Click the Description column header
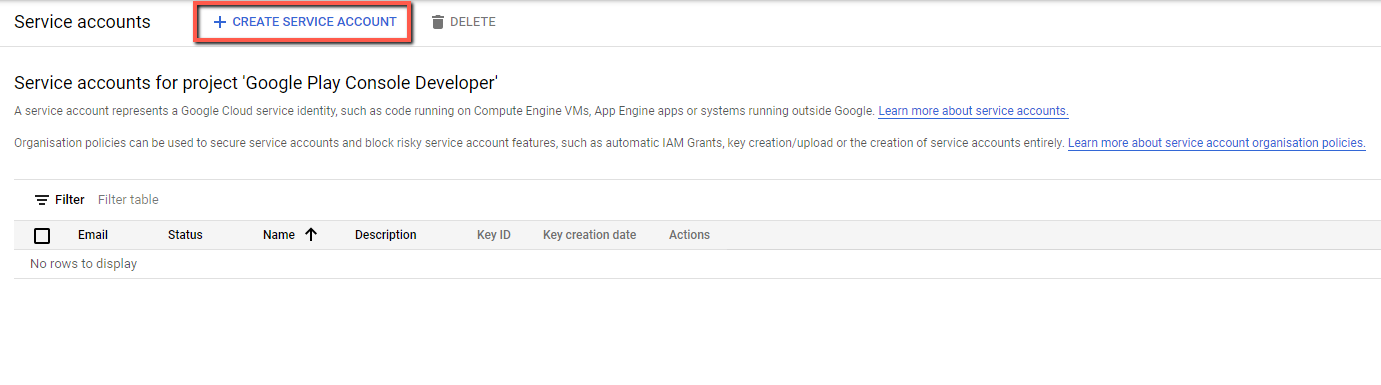Image resolution: width=1381 pixels, height=385 pixels. coord(385,235)
